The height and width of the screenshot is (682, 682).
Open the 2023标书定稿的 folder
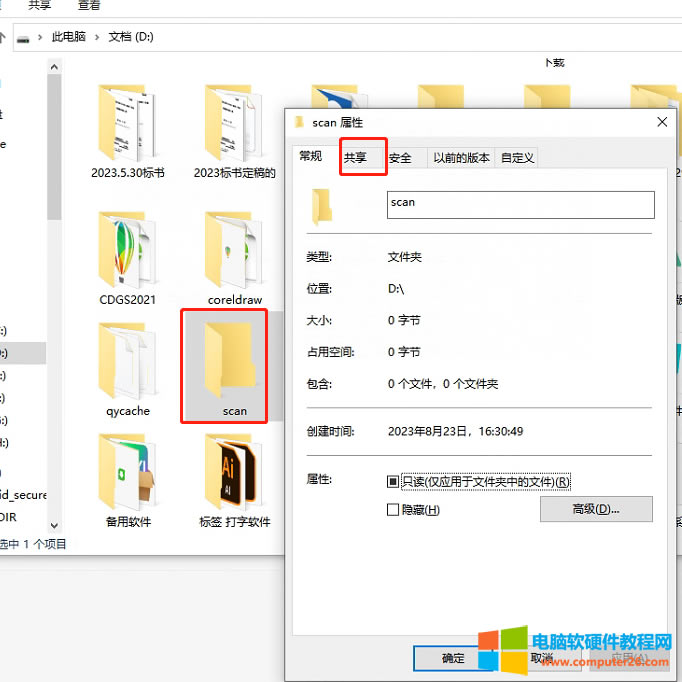[234, 132]
